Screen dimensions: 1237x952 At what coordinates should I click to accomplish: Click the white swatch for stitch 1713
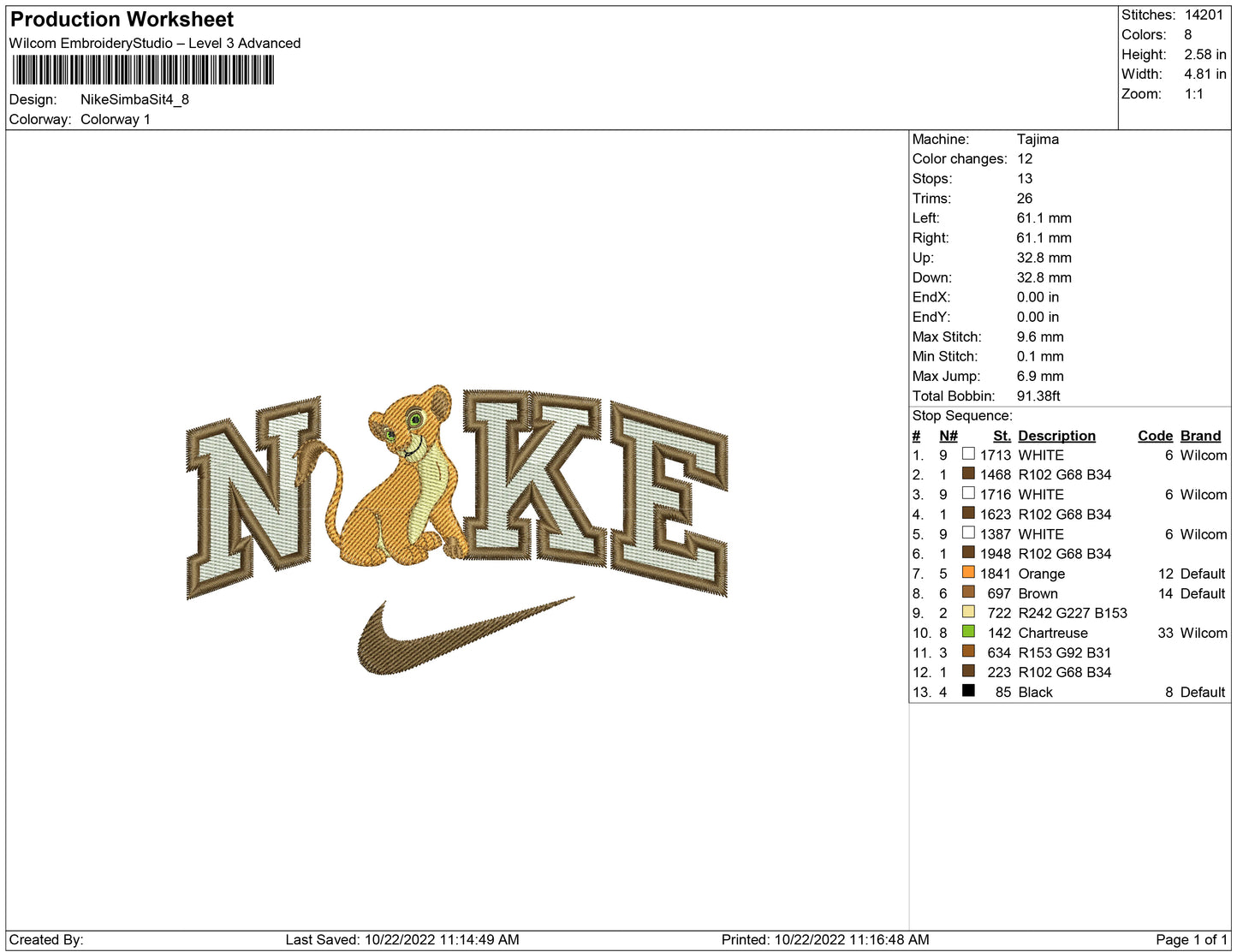pyautogui.click(x=968, y=454)
